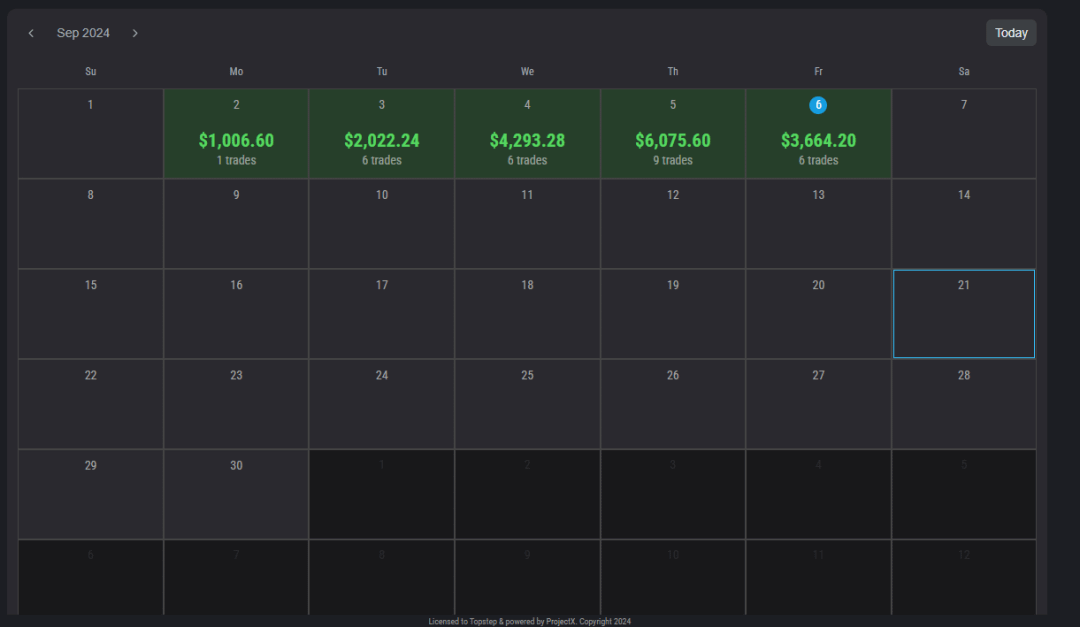
Task: Select the blue circled badge on September 6
Action: point(818,104)
